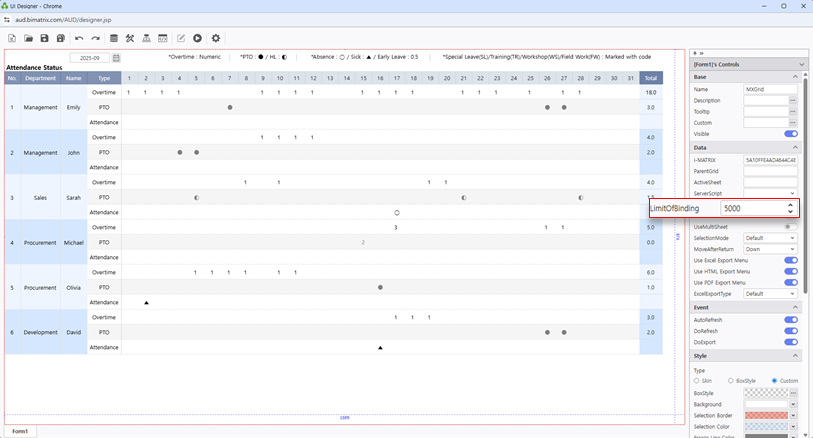Click the New document icon

(12, 38)
